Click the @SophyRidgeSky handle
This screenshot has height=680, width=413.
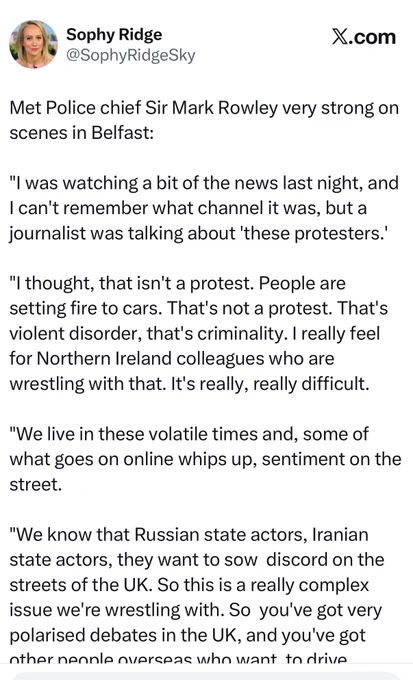[x=131, y=55]
